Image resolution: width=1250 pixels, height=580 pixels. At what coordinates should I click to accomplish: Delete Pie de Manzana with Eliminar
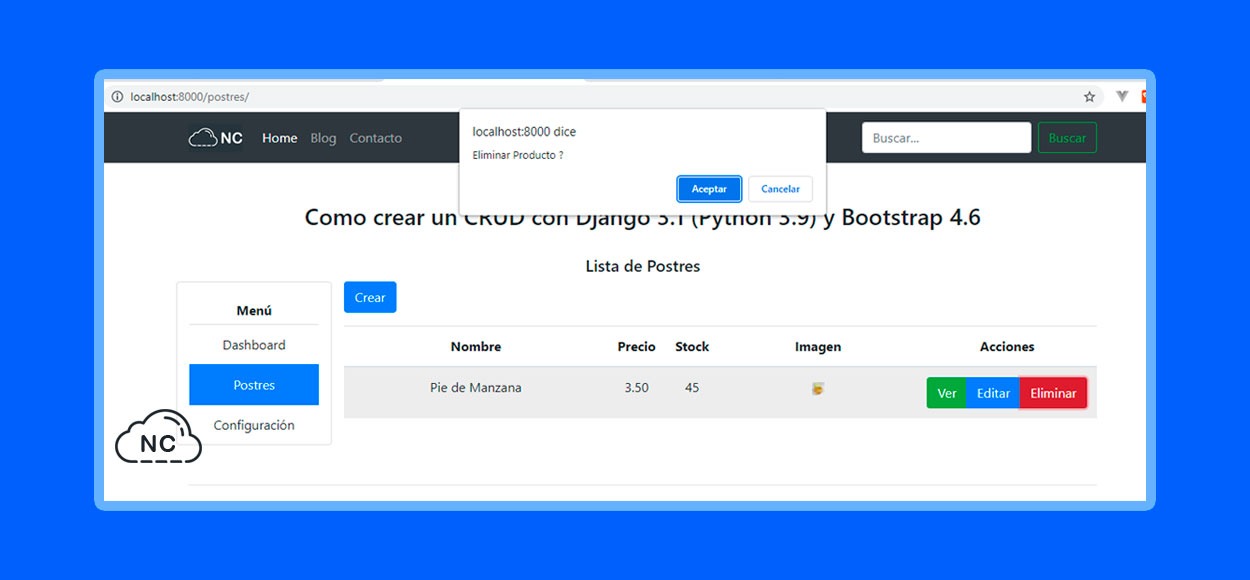(1053, 393)
